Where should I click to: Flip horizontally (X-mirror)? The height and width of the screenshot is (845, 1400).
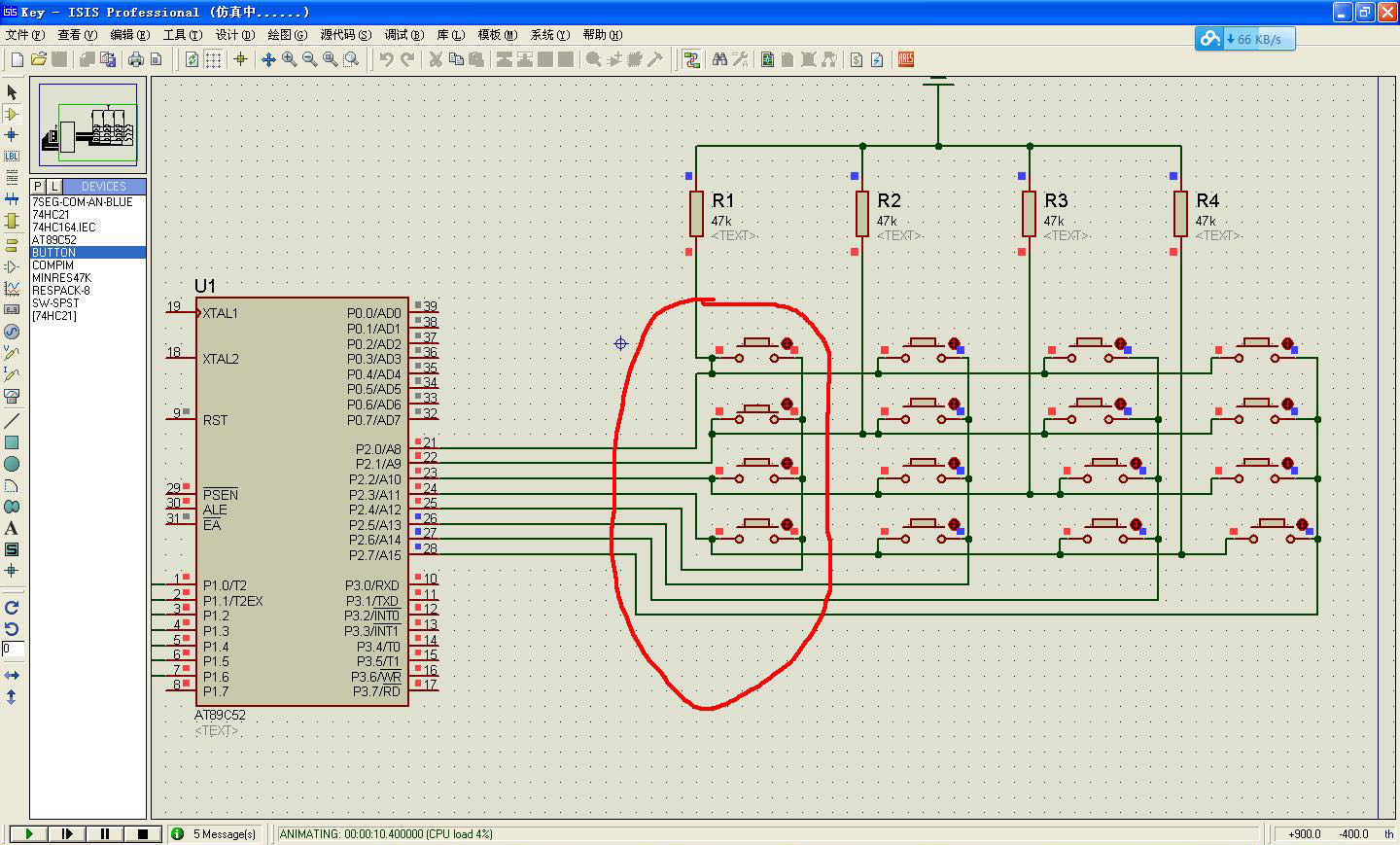coord(12,675)
